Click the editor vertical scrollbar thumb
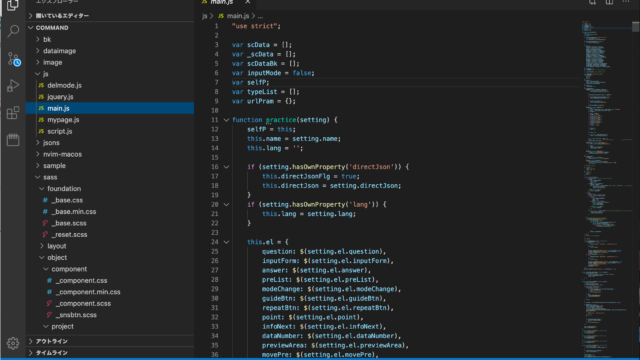 click(636, 26)
